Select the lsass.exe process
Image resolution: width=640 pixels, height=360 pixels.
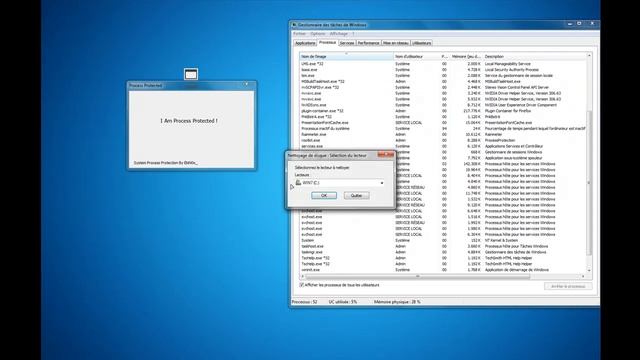click(443, 70)
